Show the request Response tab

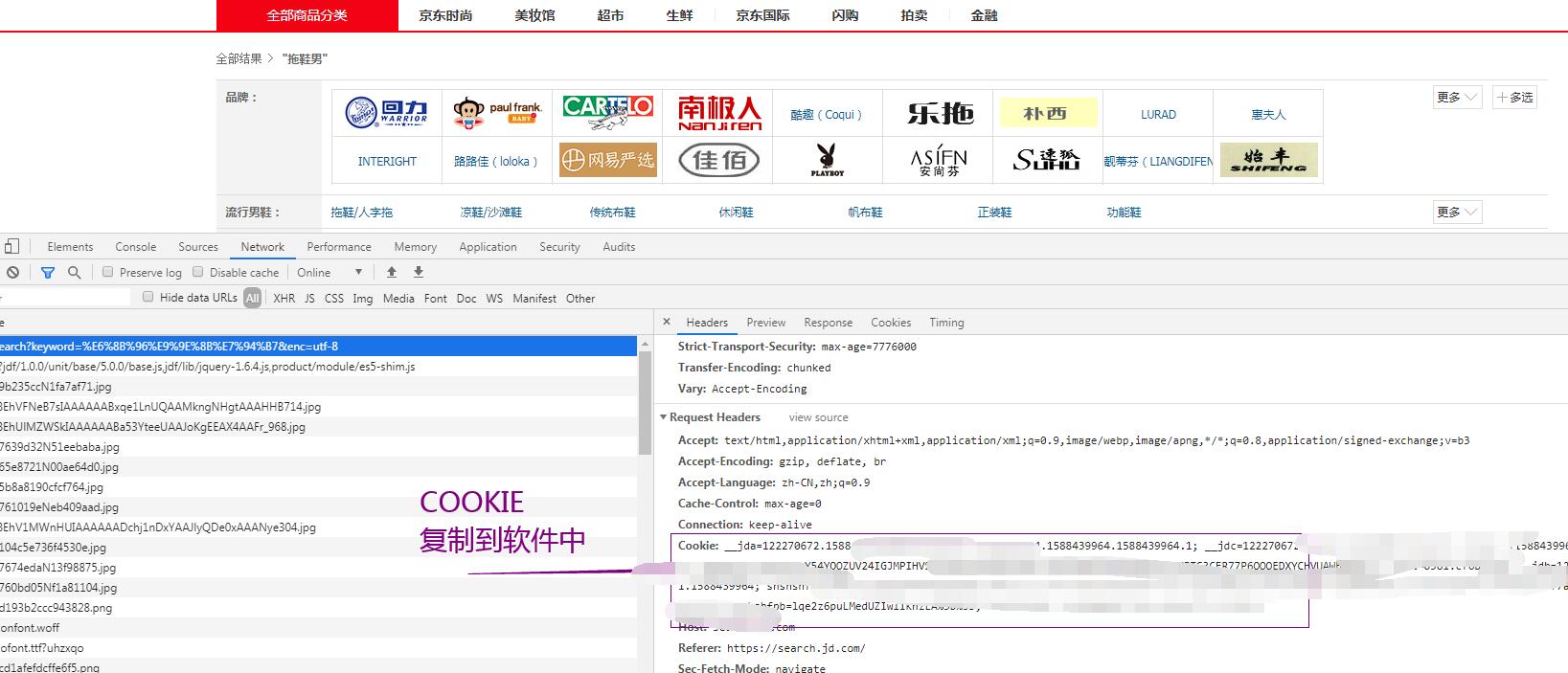(829, 323)
